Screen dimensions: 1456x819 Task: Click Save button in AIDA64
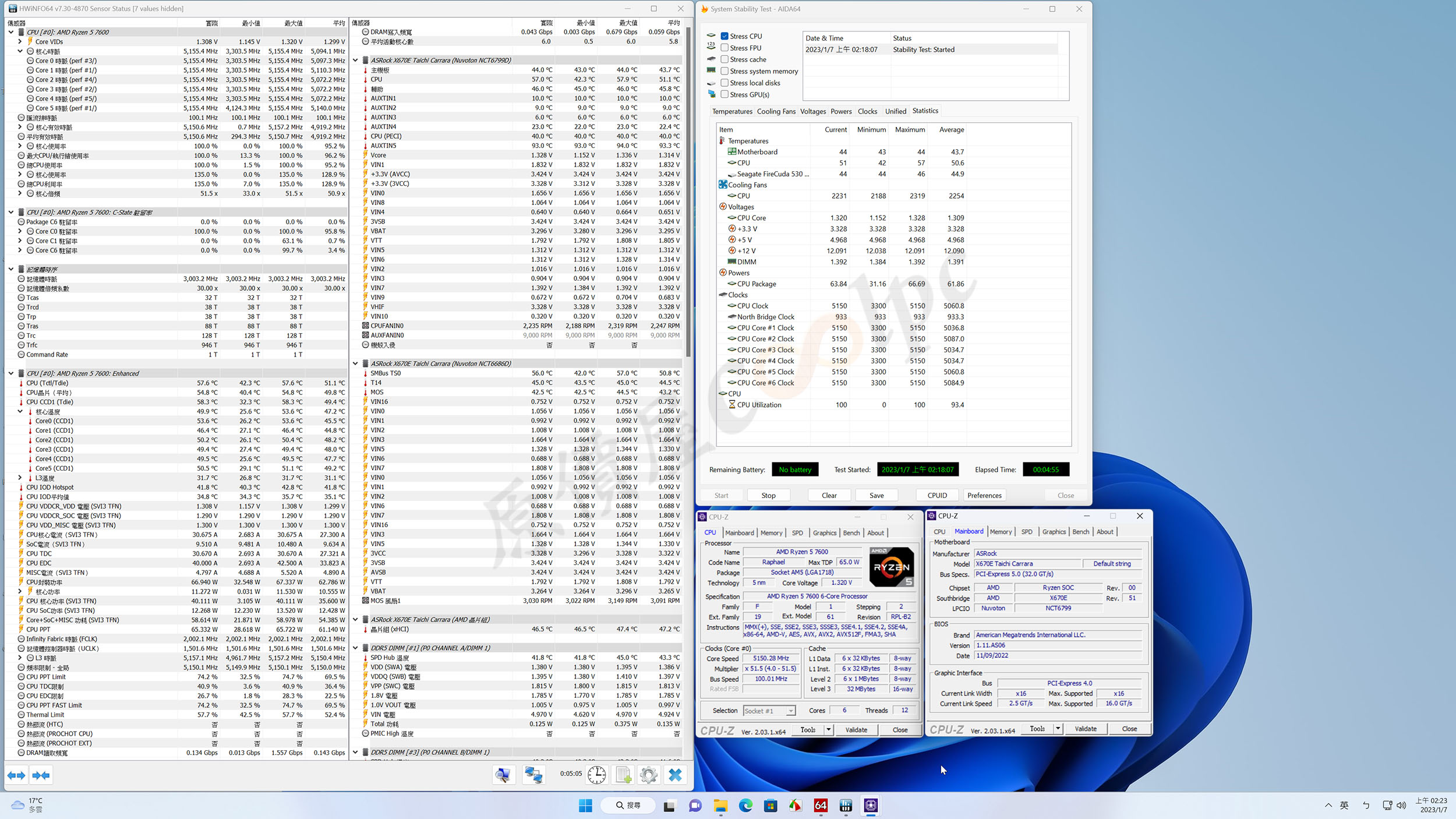877,496
